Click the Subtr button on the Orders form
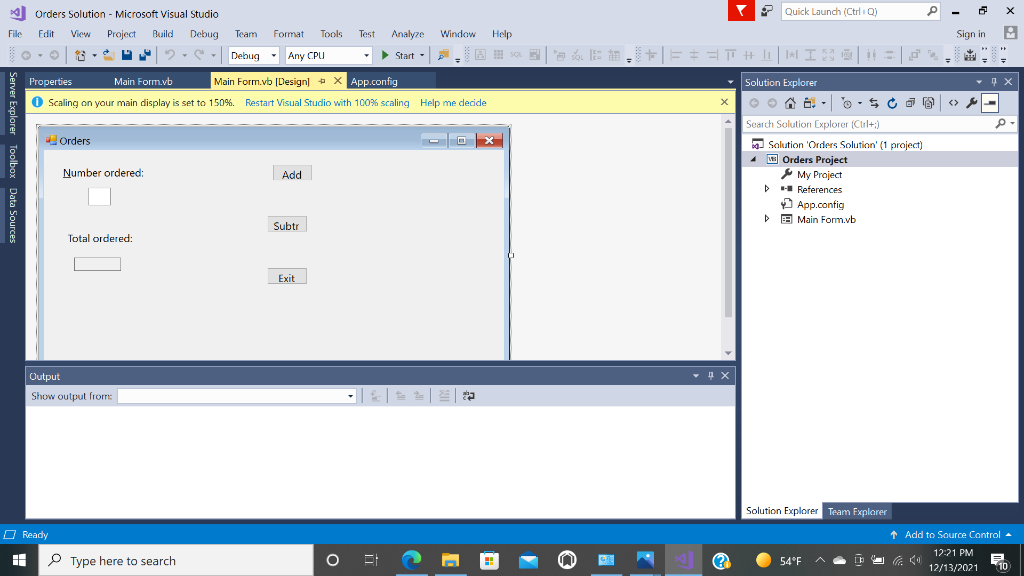1024x576 pixels. tap(287, 225)
